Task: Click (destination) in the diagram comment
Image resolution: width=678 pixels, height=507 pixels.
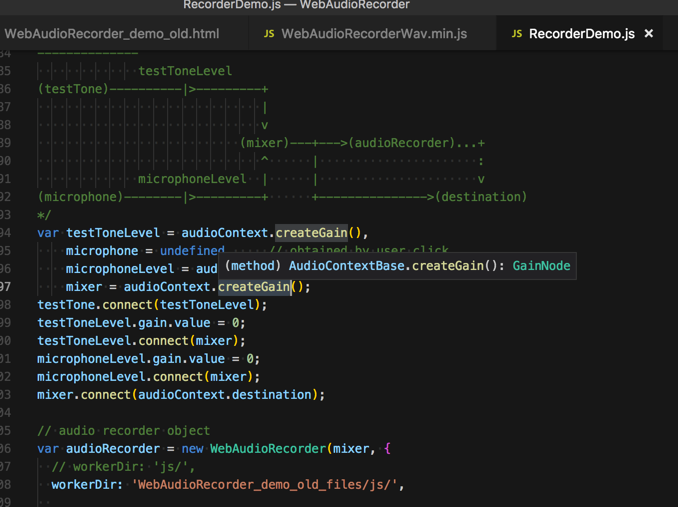Action: (x=481, y=197)
